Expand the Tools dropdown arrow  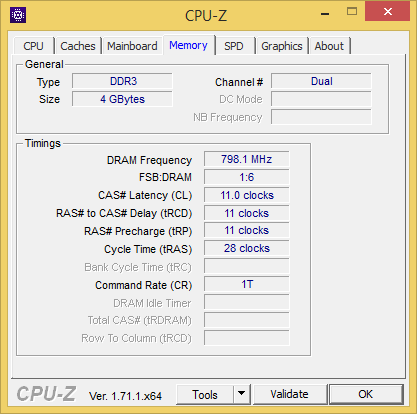242,395
